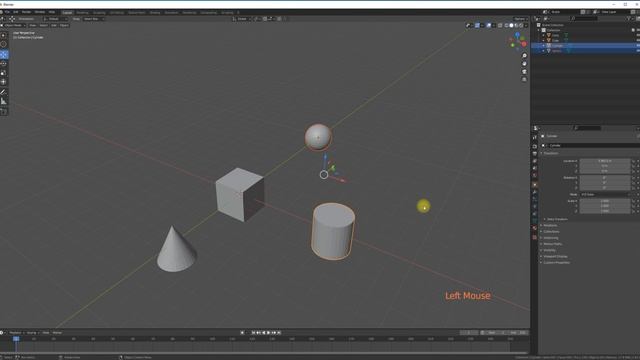Lock the Scale X value

click(633, 201)
